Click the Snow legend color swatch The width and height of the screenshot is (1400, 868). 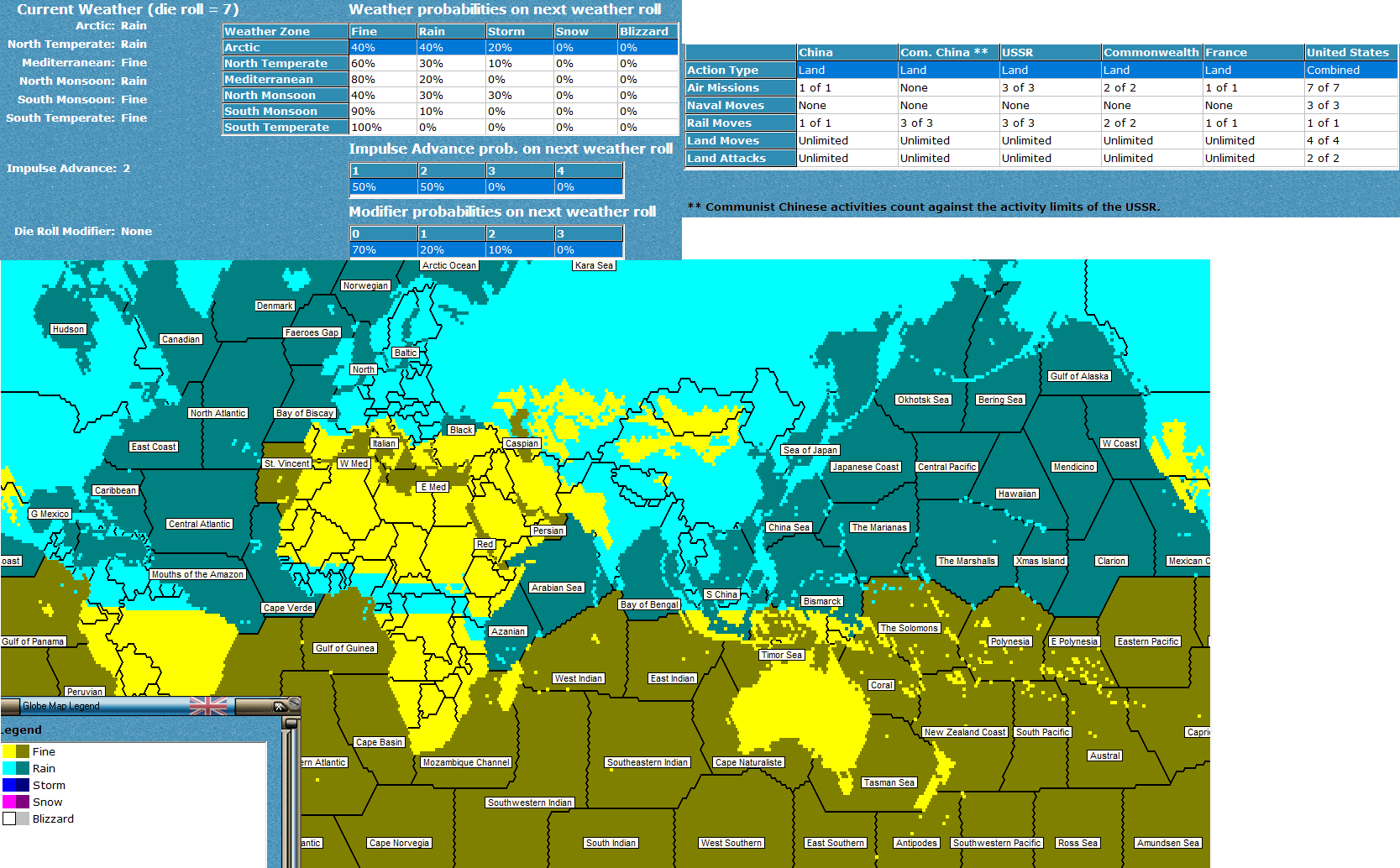point(16,803)
